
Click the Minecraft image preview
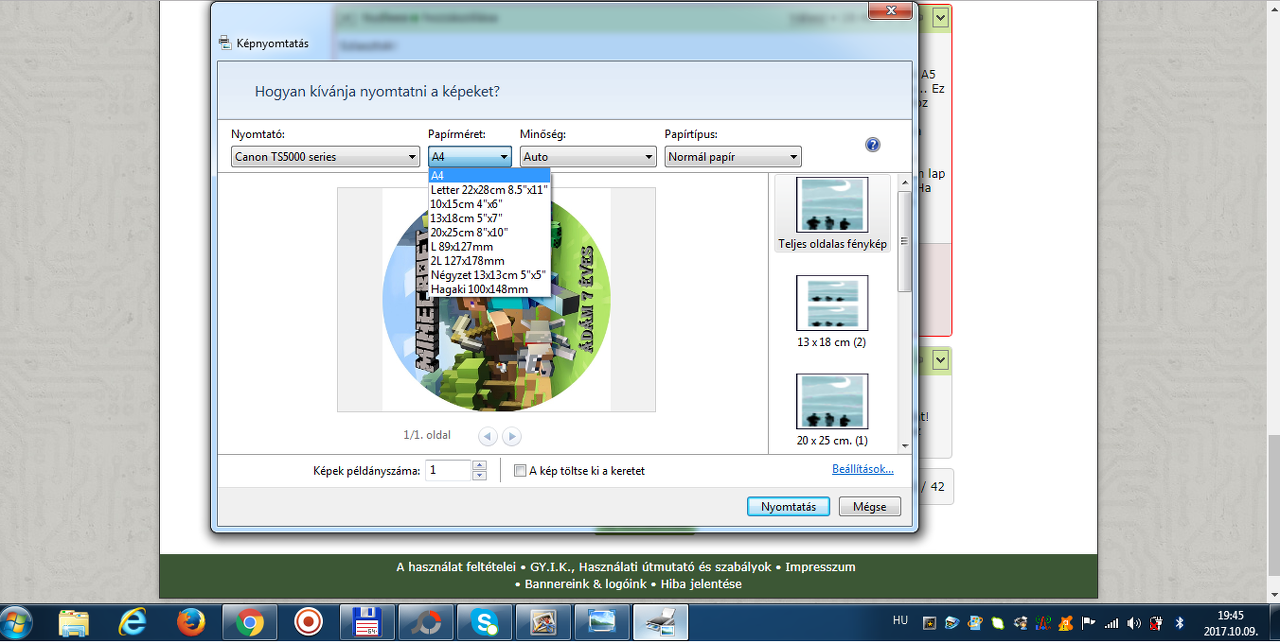[x=496, y=299]
